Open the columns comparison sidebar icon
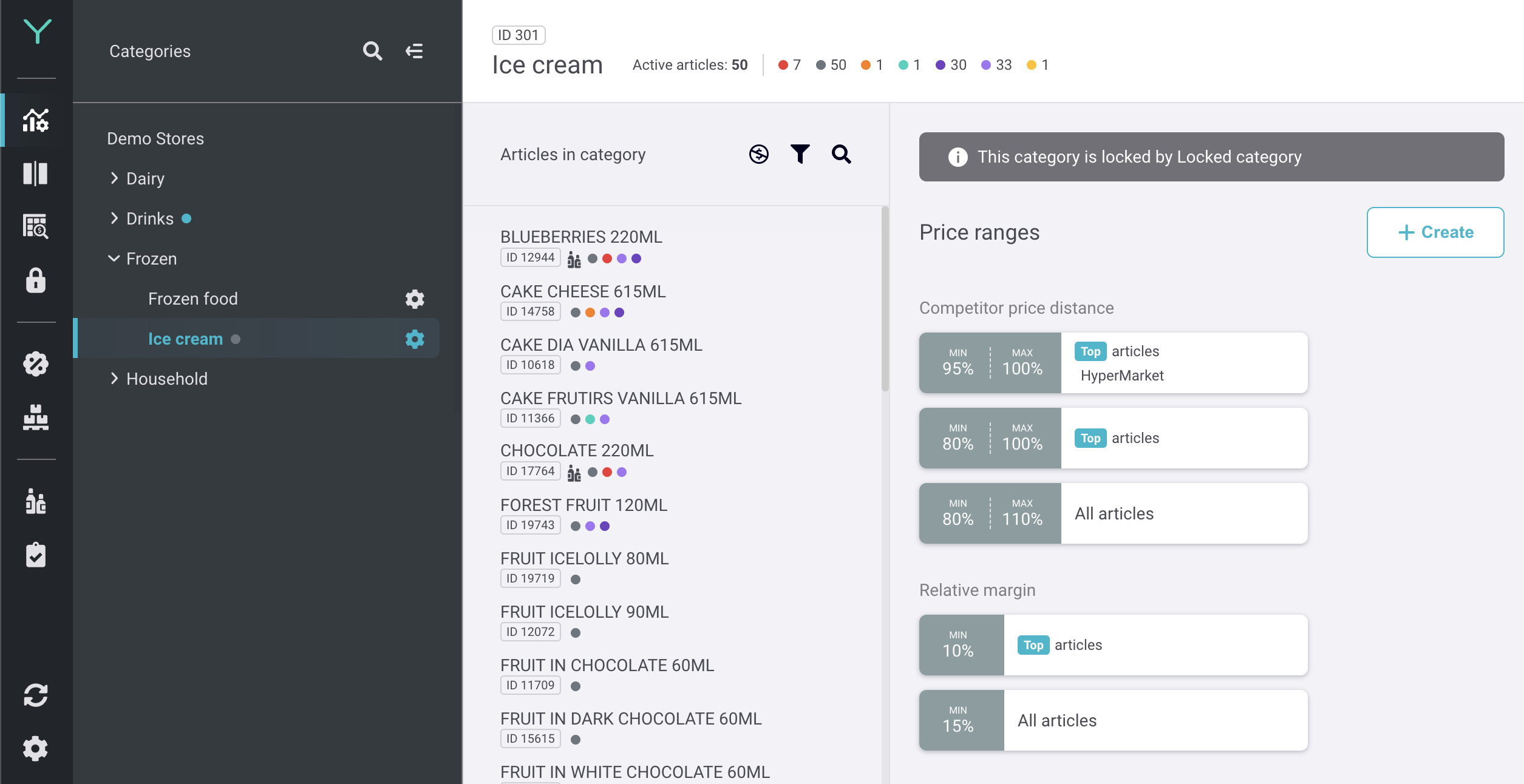 pyautogui.click(x=36, y=174)
